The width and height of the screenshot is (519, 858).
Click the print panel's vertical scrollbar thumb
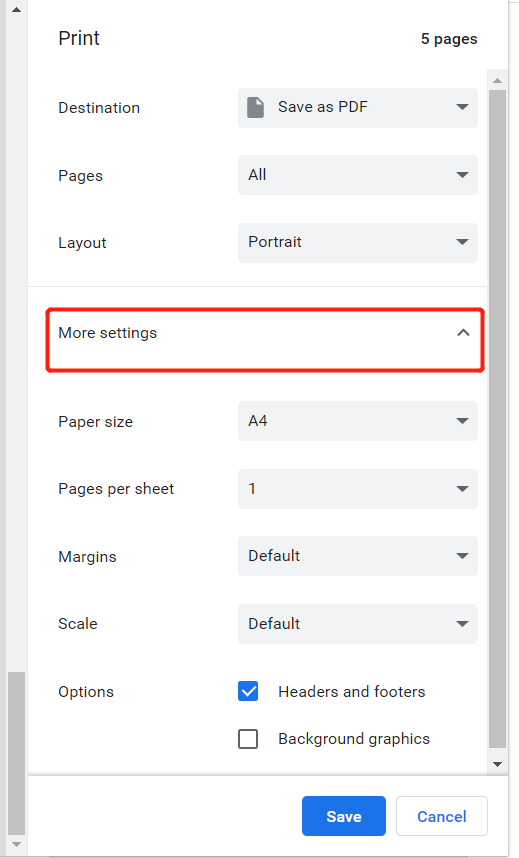[x=497, y=419]
